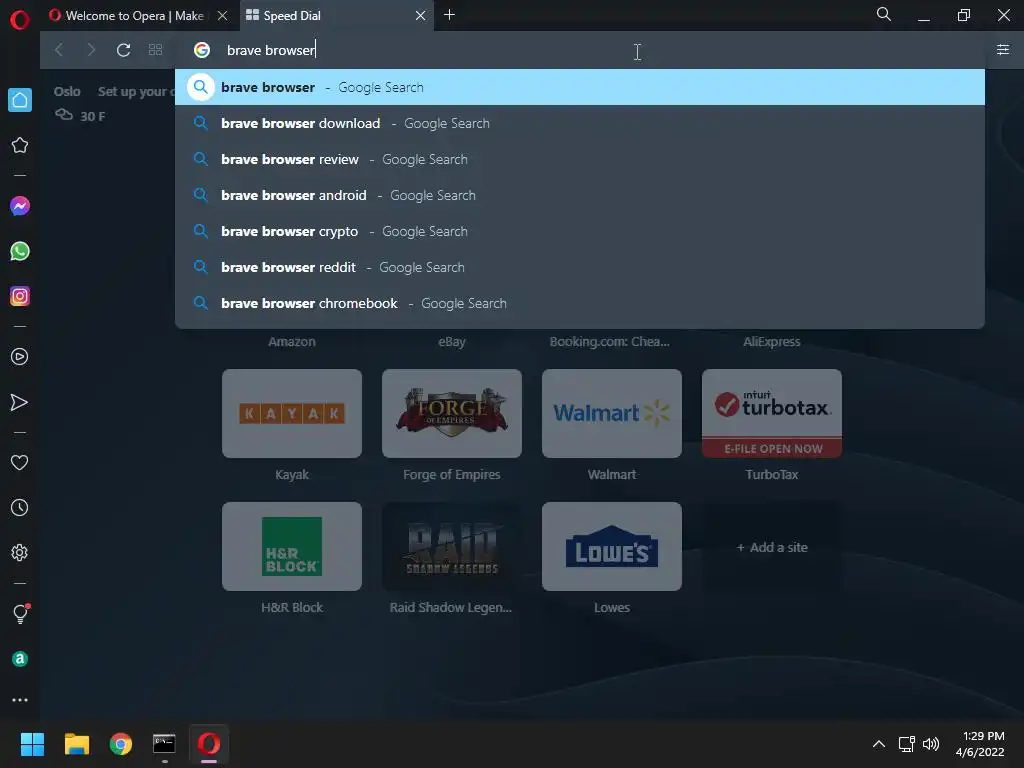Open the taskbar clock and date
This screenshot has width=1024, height=768.
pos(980,744)
